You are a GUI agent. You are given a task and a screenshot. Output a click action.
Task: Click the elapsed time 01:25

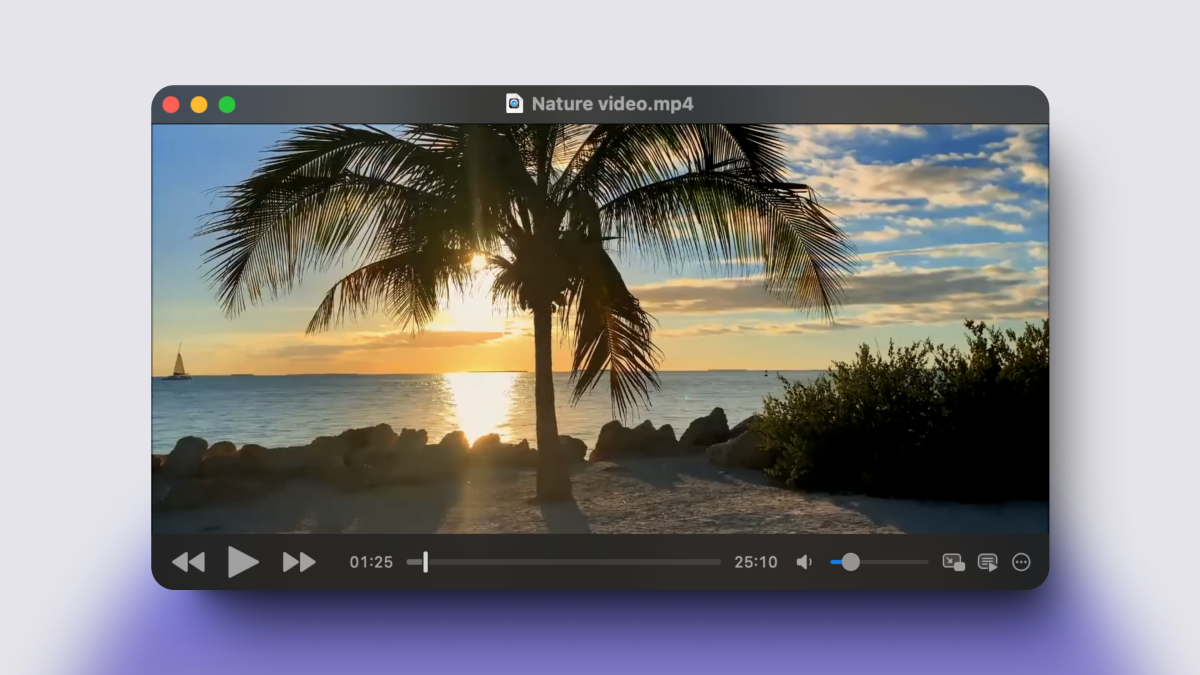click(371, 562)
